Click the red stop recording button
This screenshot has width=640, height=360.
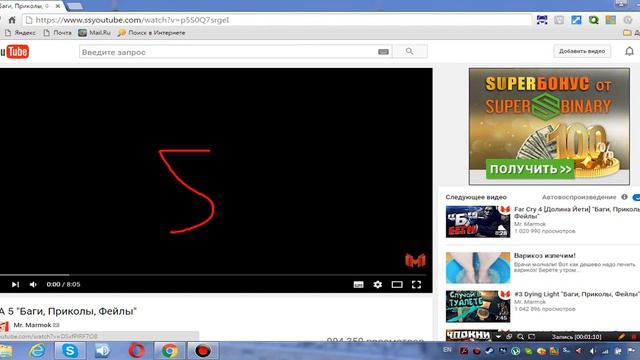634,337
